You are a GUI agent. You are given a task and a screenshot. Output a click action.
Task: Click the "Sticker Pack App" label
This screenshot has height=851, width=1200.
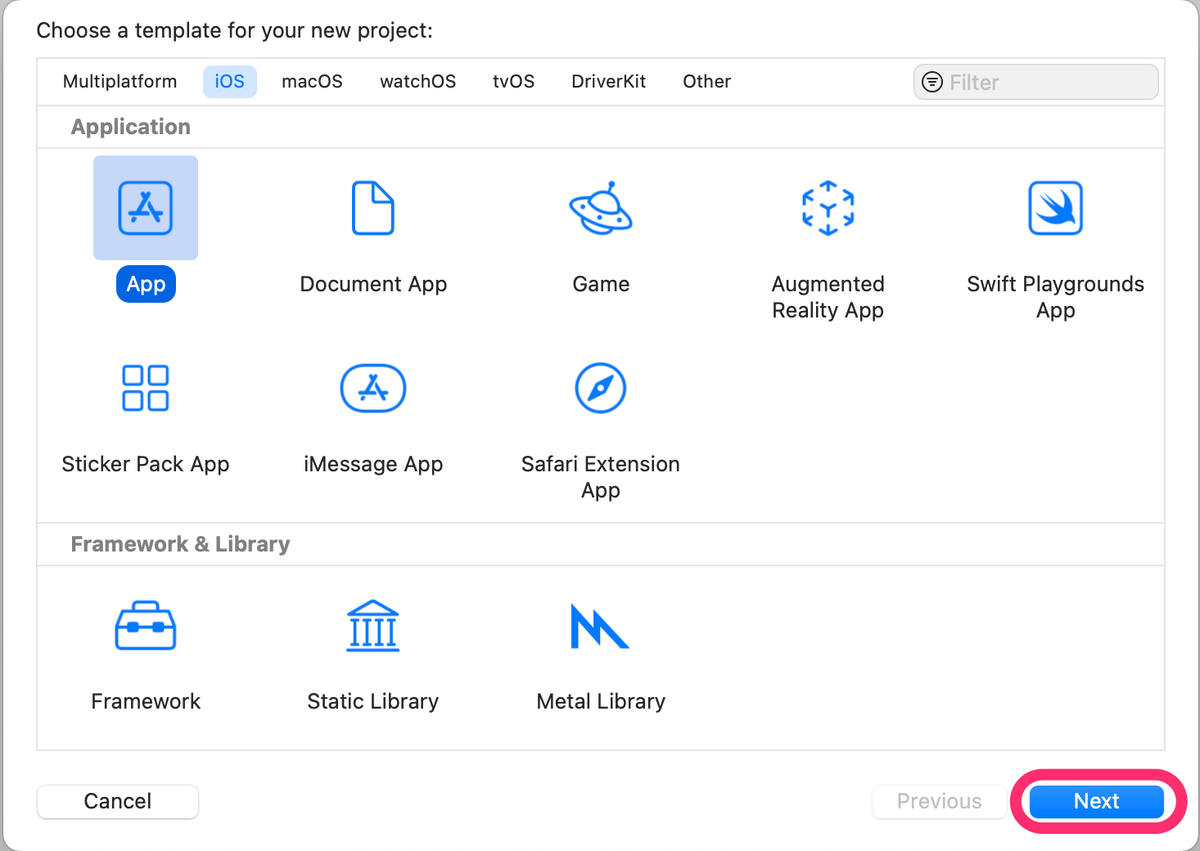click(x=145, y=464)
